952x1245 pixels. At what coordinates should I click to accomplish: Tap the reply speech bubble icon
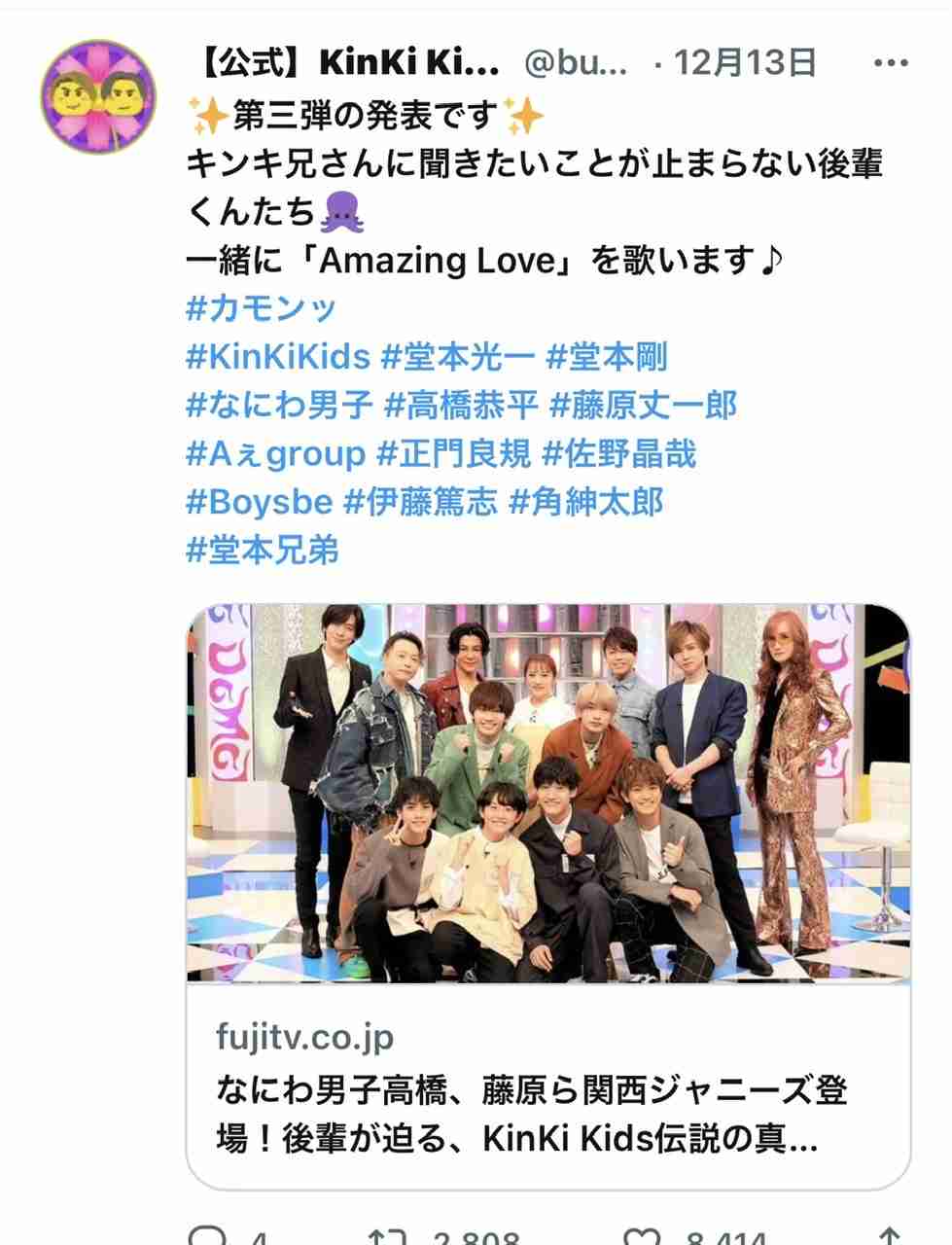click(206, 1235)
